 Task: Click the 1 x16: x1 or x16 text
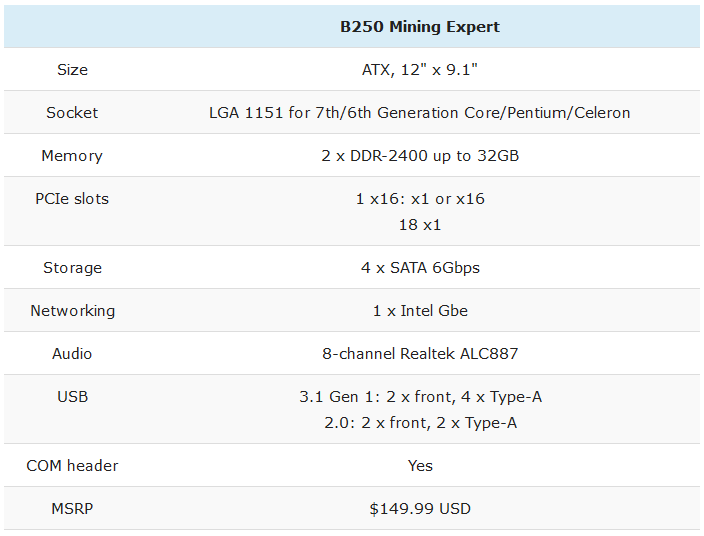coord(420,199)
